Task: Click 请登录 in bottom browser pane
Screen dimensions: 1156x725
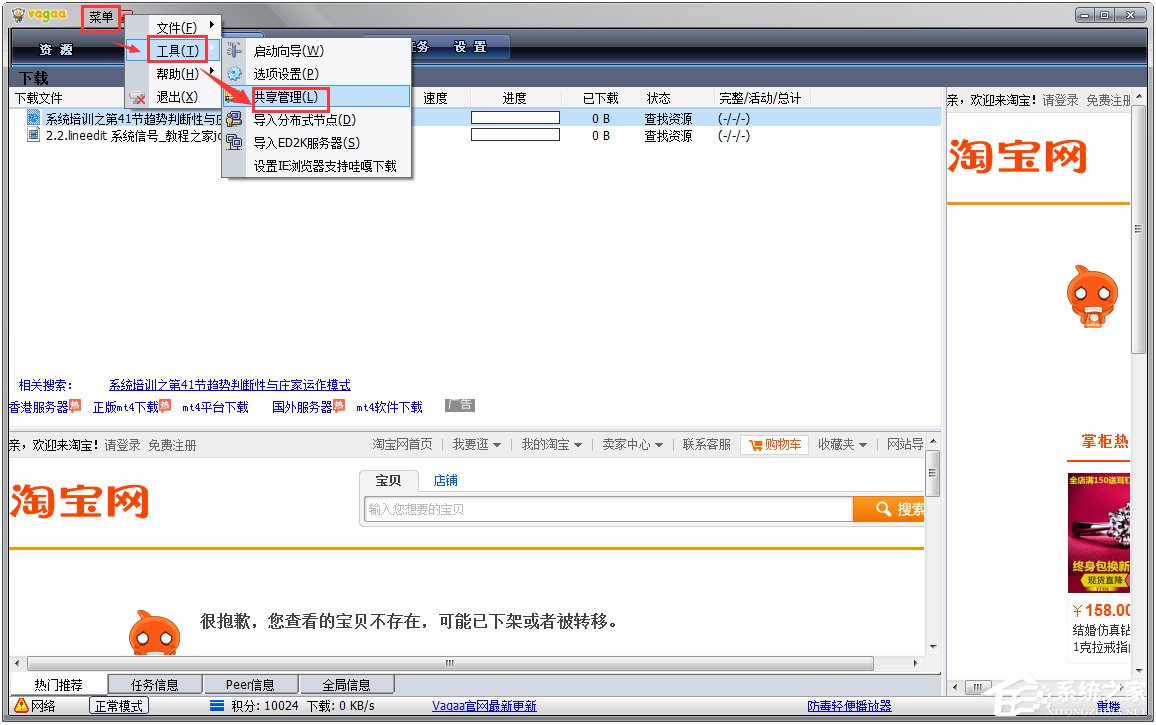Action: point(122,445)
